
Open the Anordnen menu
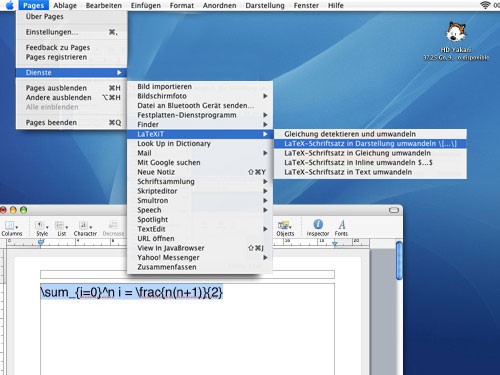(x=220, y=5)
